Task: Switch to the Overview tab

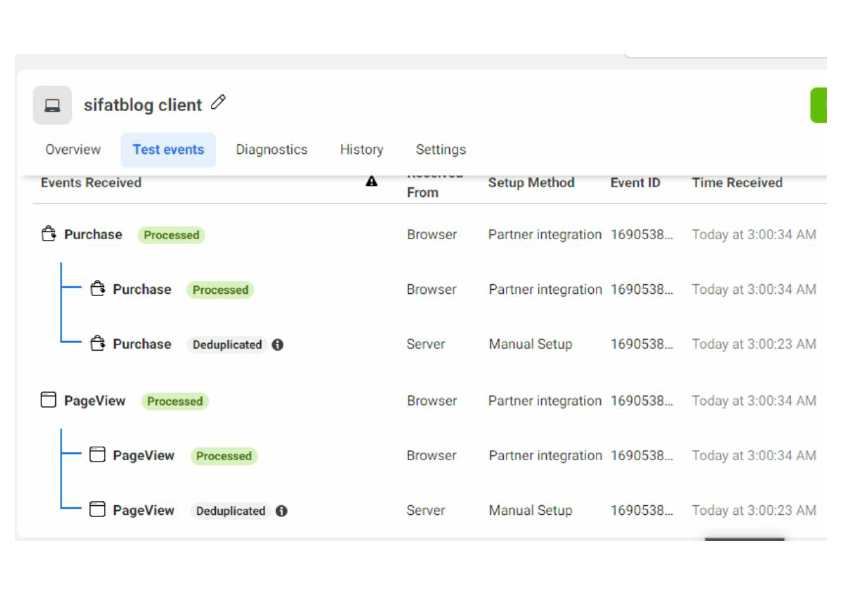Action: click(x=72, y=149)
